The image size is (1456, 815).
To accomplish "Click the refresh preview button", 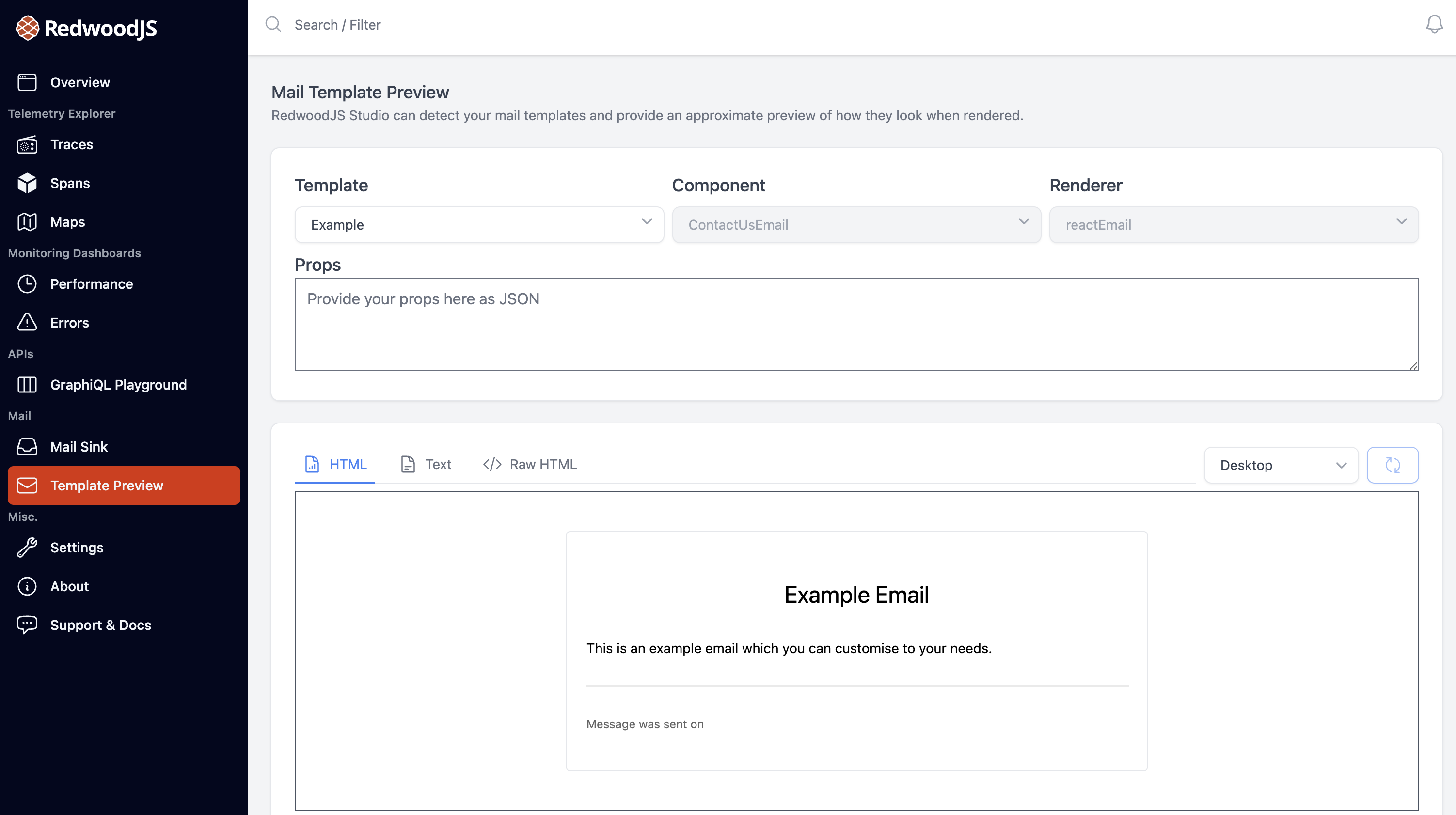I will tap(1392, 465).
